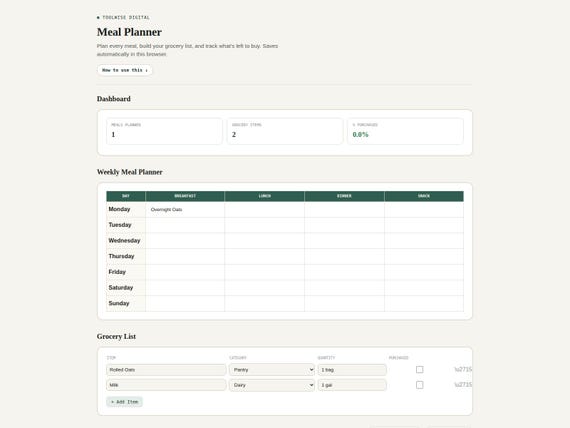Open the Pantry category dropdown

pos(272,370)
